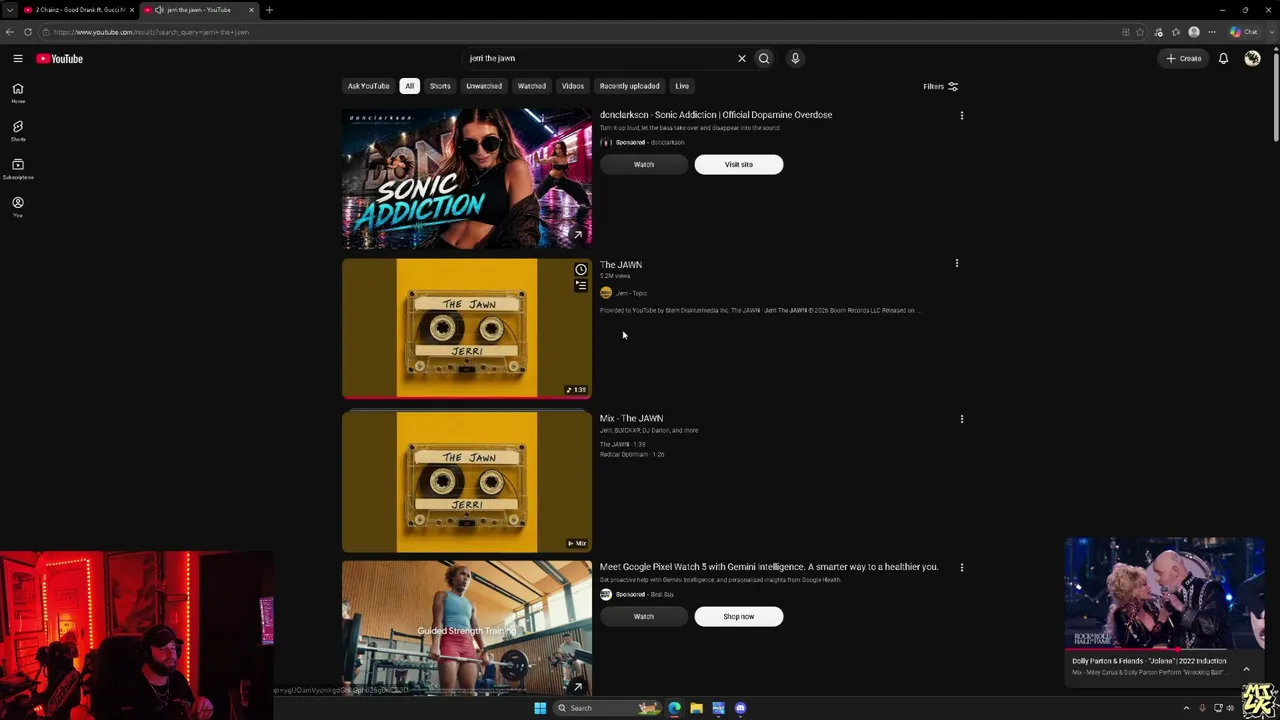Open Shorts in the left sidebar
Screen dimensions: 1280x720
18,131
